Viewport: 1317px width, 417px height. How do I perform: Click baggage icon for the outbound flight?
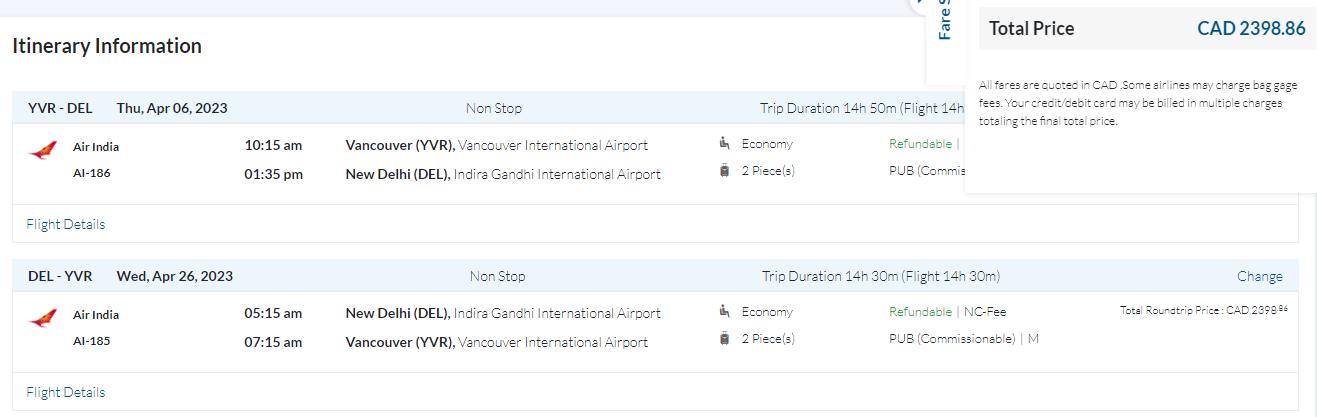[724, 171]
